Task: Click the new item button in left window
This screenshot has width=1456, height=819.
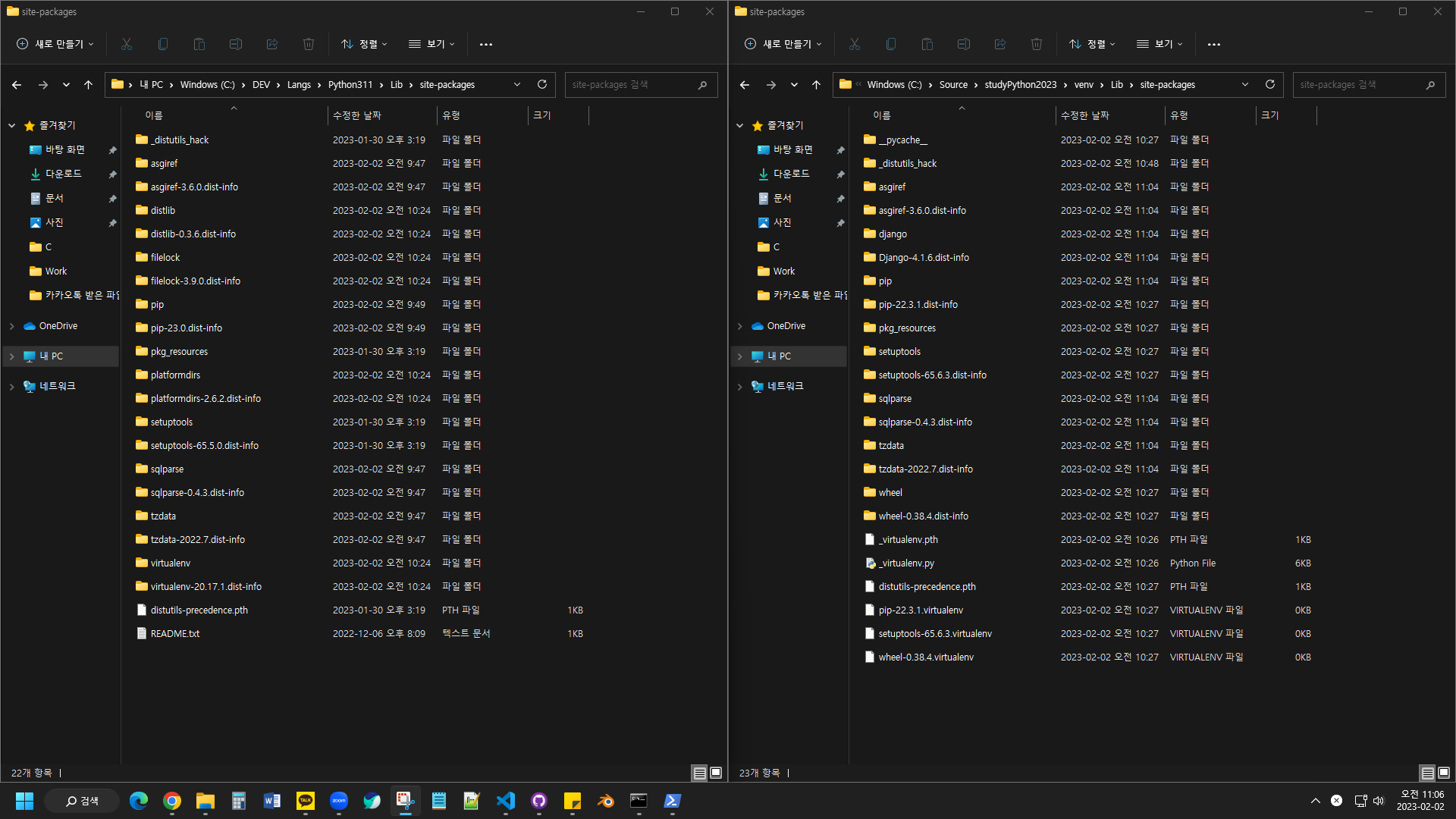Action: [55, 44]
